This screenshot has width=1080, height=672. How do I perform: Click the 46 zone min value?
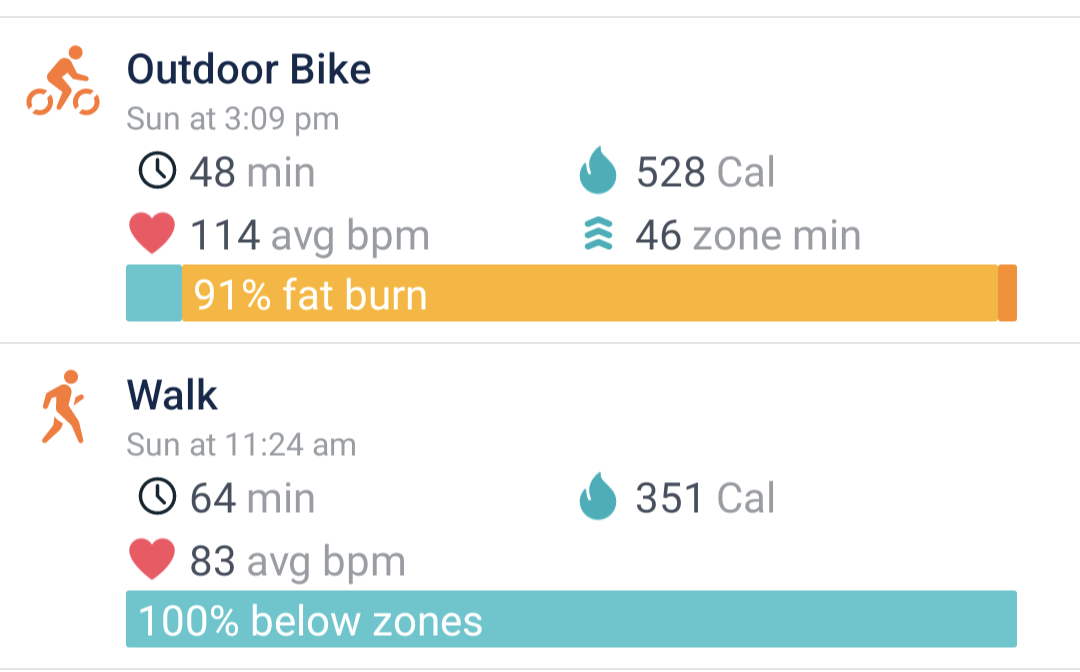point(748,235)
